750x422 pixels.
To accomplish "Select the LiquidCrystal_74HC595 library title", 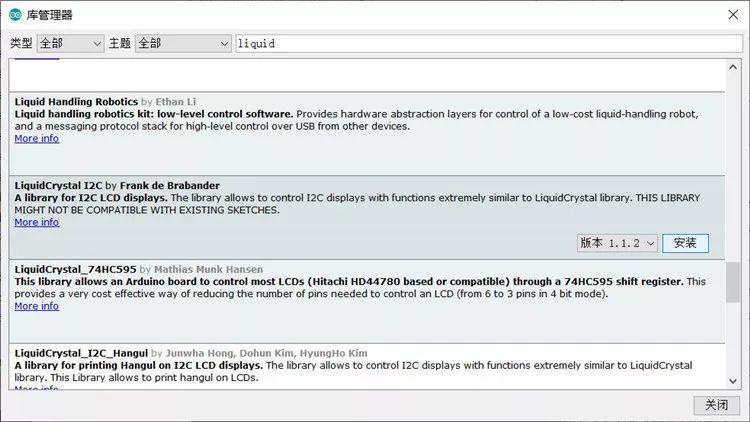I will point(75,269).
